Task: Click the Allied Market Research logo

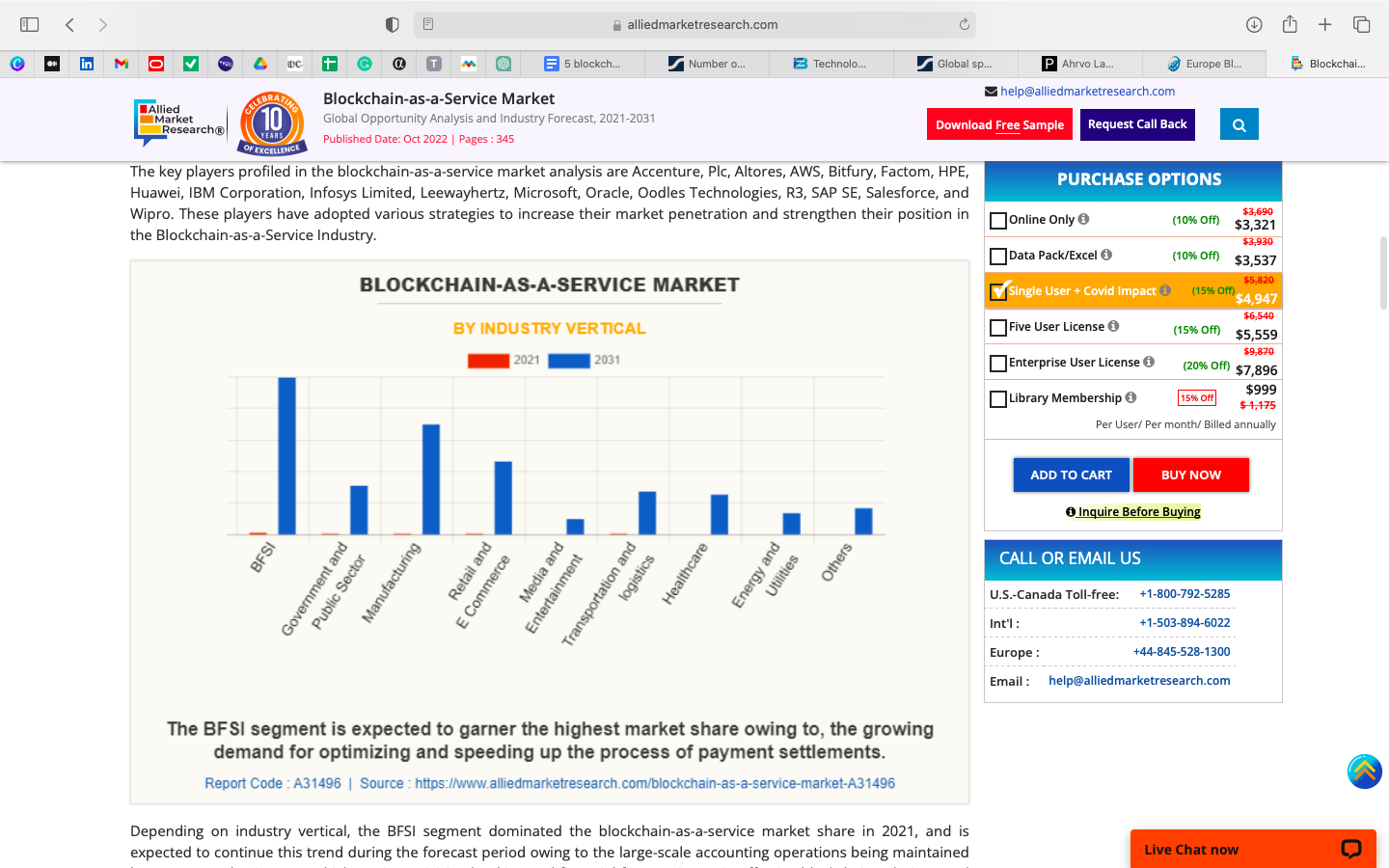Action: (x=179, y=122)
